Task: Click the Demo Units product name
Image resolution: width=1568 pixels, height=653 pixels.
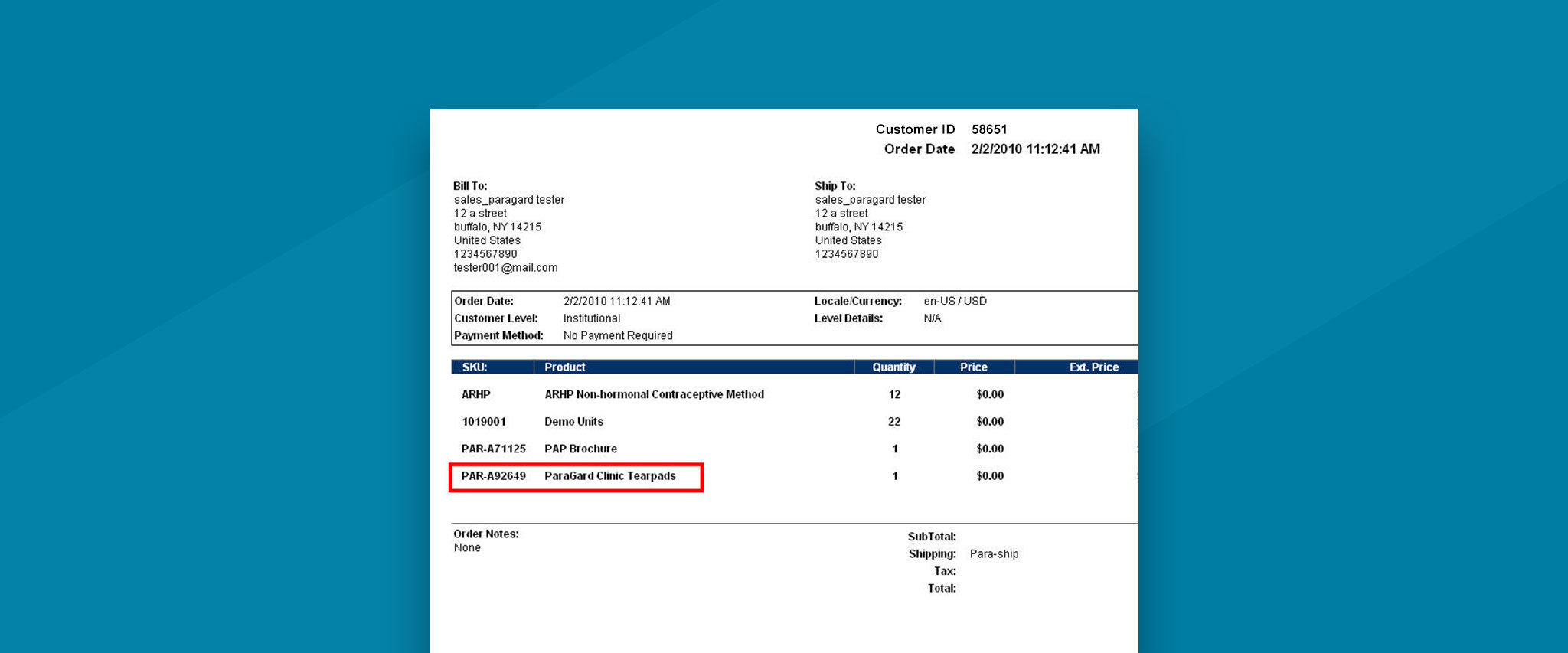Action: [574, 422]
